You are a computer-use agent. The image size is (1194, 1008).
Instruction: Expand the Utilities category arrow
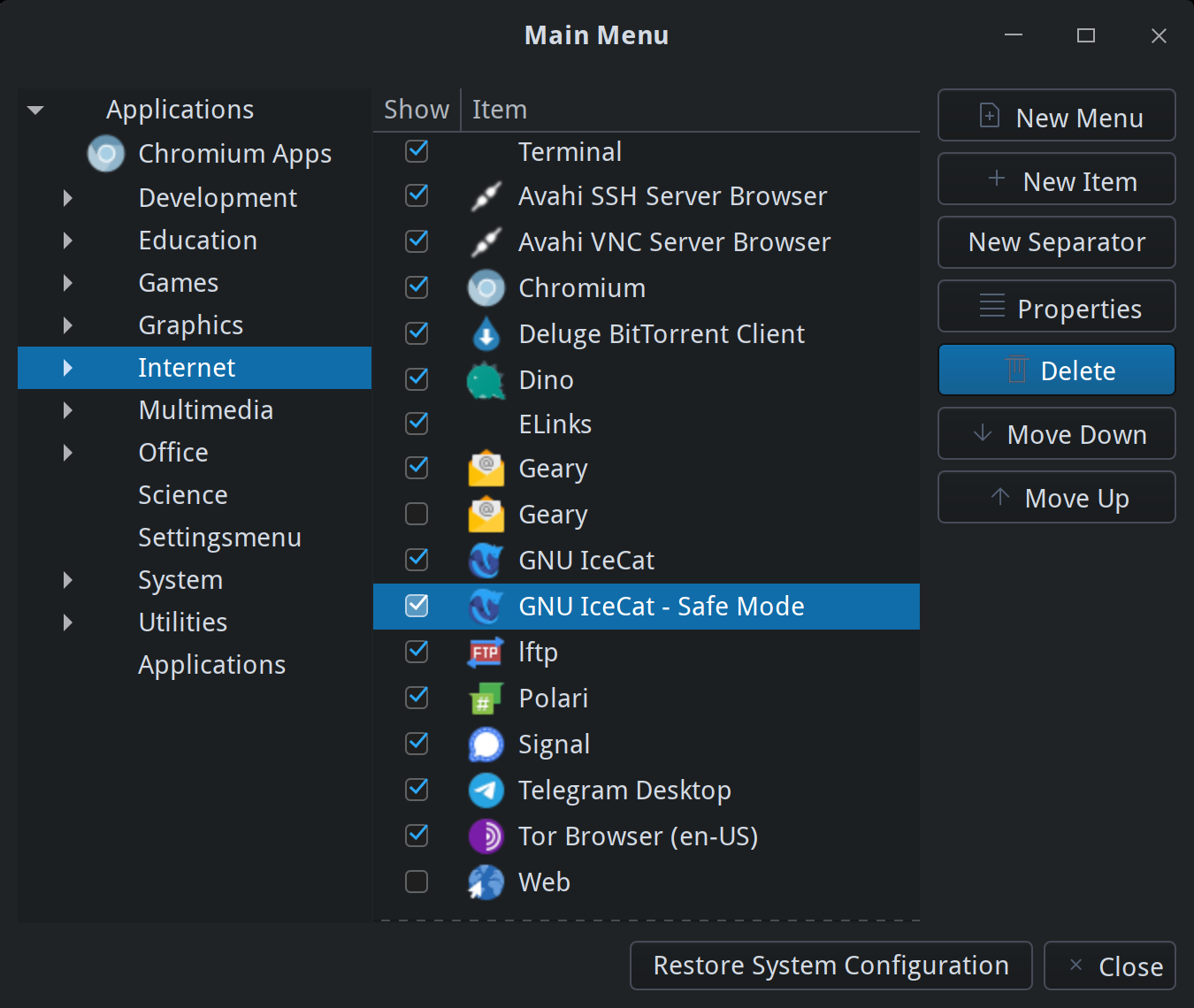68,622
